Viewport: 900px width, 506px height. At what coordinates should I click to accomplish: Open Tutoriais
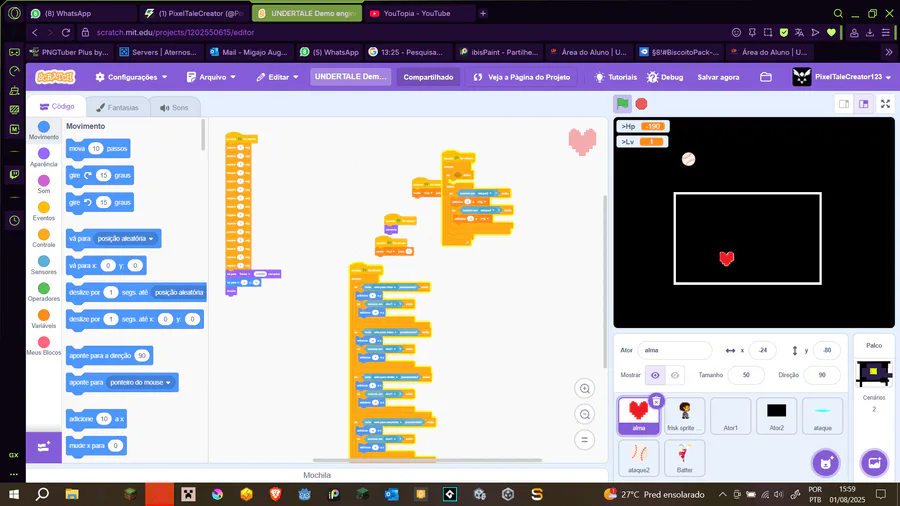pyautogui.click(x=616, y=77)
